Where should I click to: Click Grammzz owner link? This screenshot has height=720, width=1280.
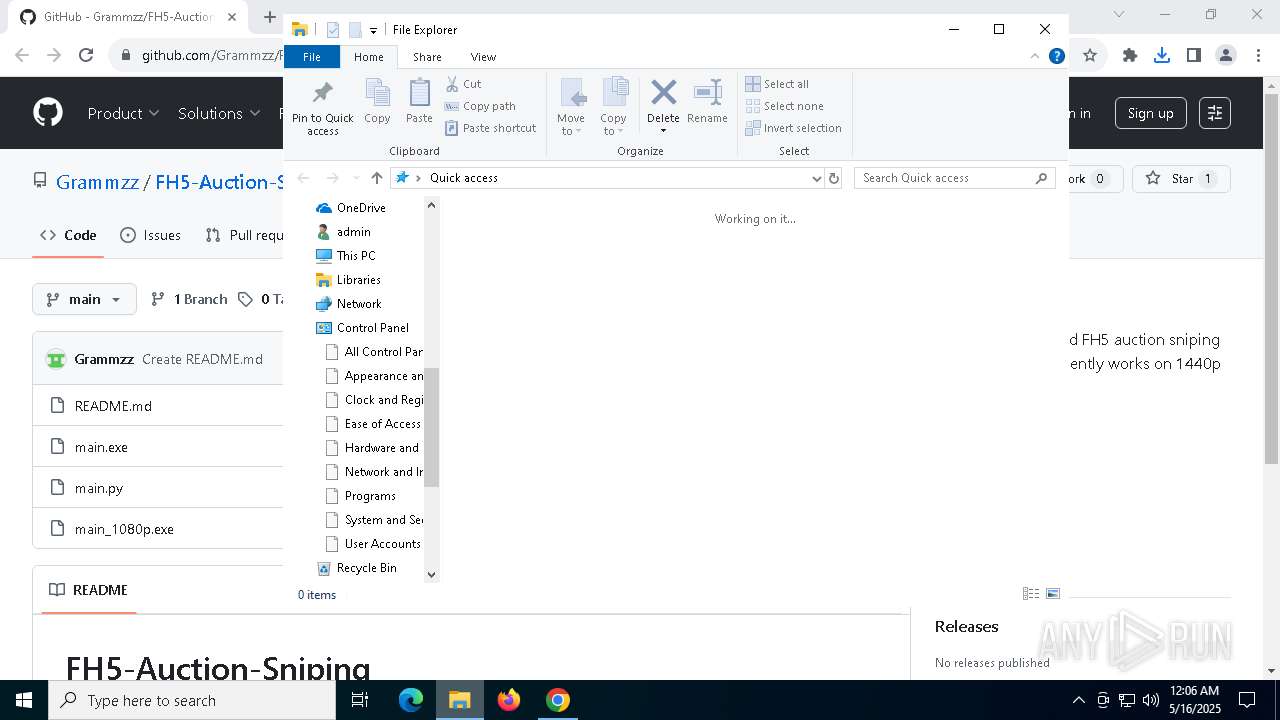98,182
